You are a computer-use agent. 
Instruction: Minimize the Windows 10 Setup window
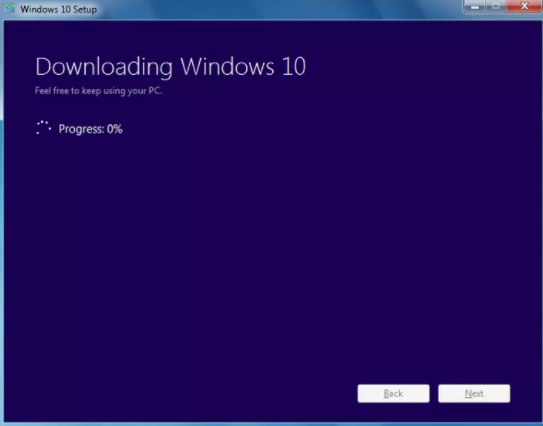pos(475,7)
